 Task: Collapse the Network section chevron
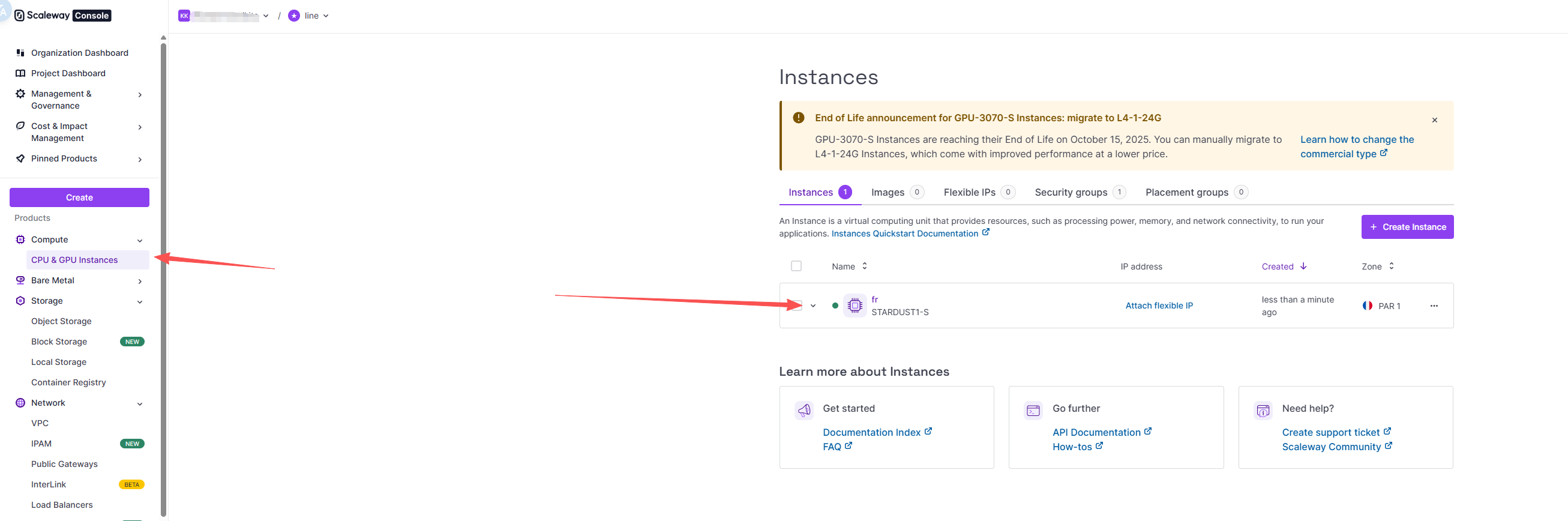coord(140,403)
